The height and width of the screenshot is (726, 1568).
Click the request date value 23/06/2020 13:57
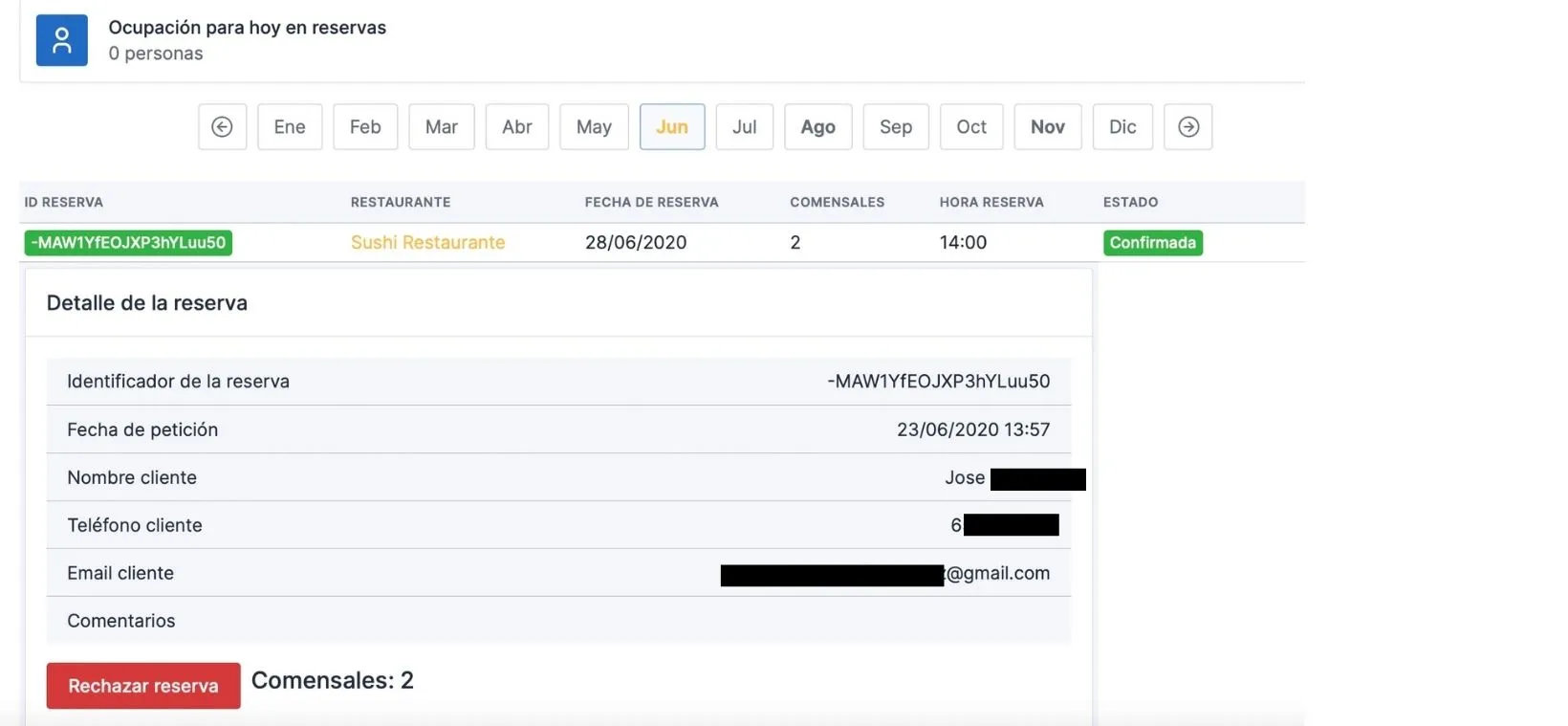pos(973,429)
